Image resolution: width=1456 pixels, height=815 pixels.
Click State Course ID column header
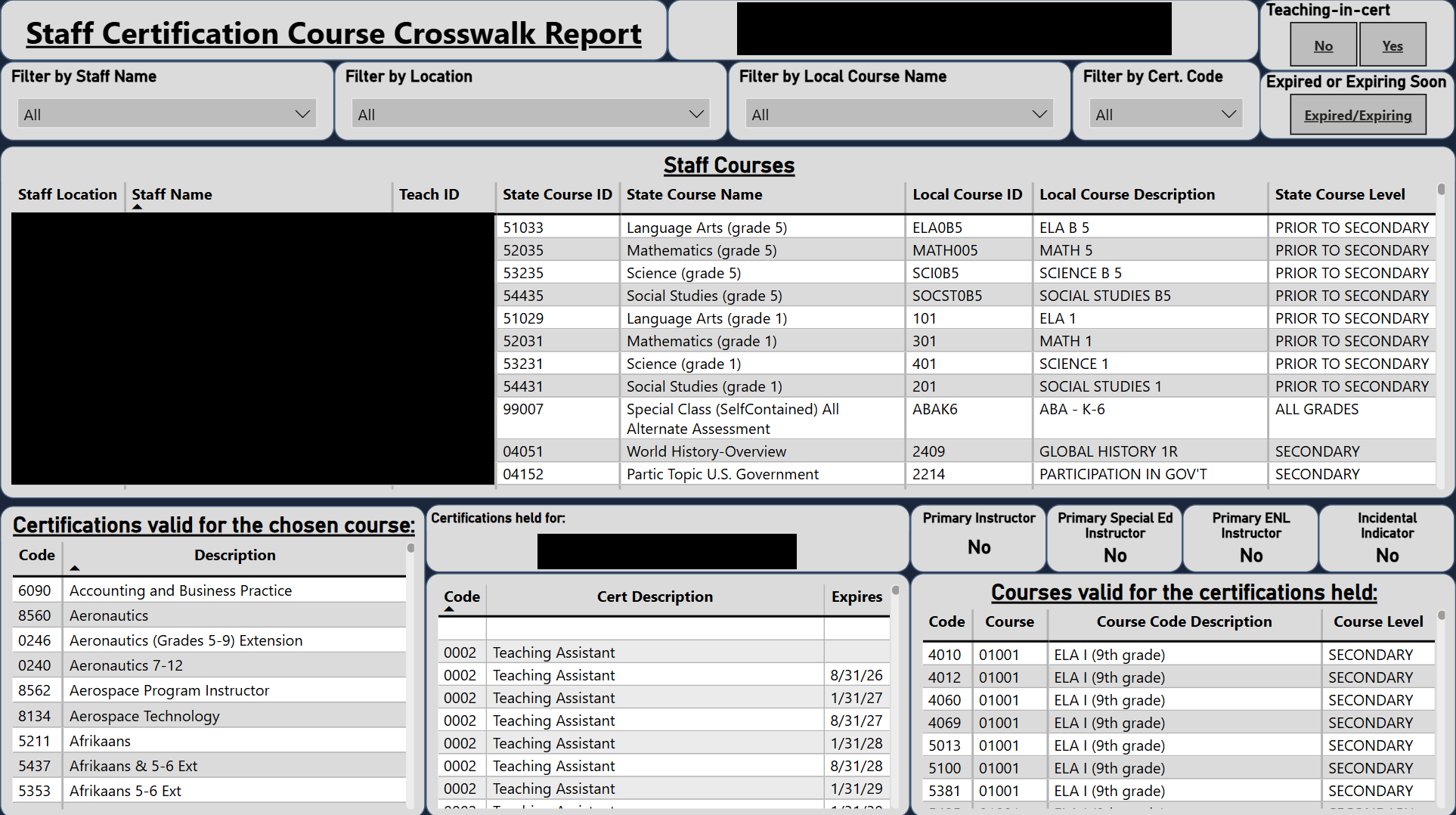557,194
